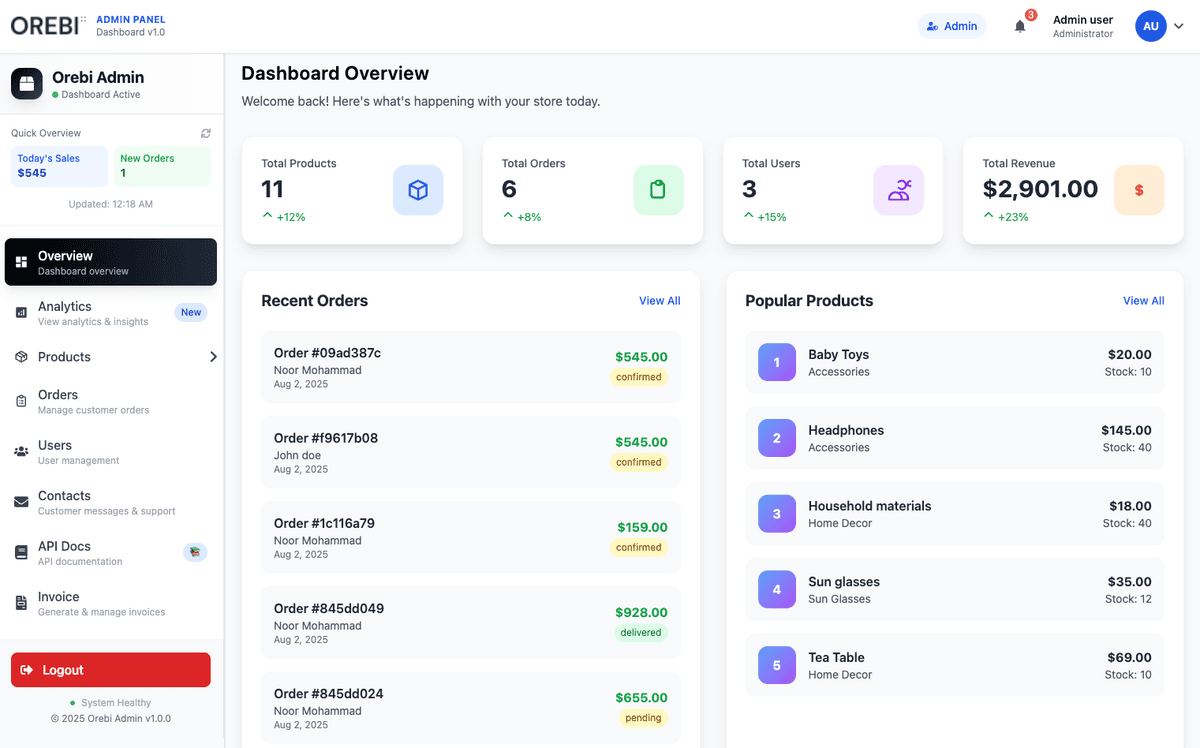
Task: Click the Dashboard Overview heading
Action: click(x=335, y=73)
